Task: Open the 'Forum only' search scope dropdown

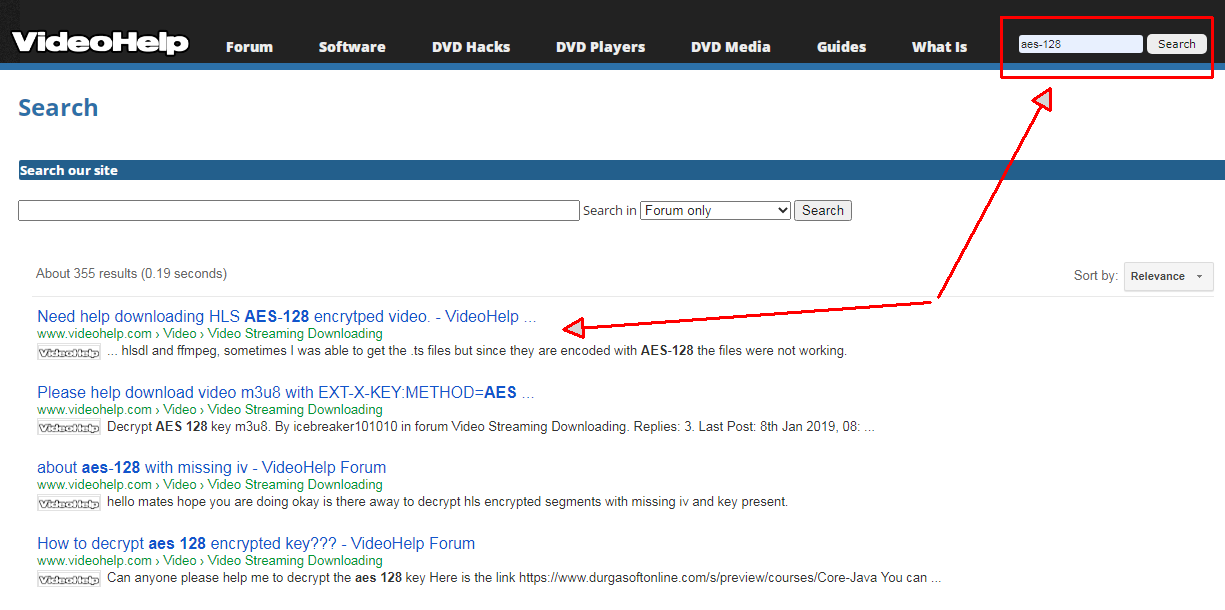Action: point(715,211)
